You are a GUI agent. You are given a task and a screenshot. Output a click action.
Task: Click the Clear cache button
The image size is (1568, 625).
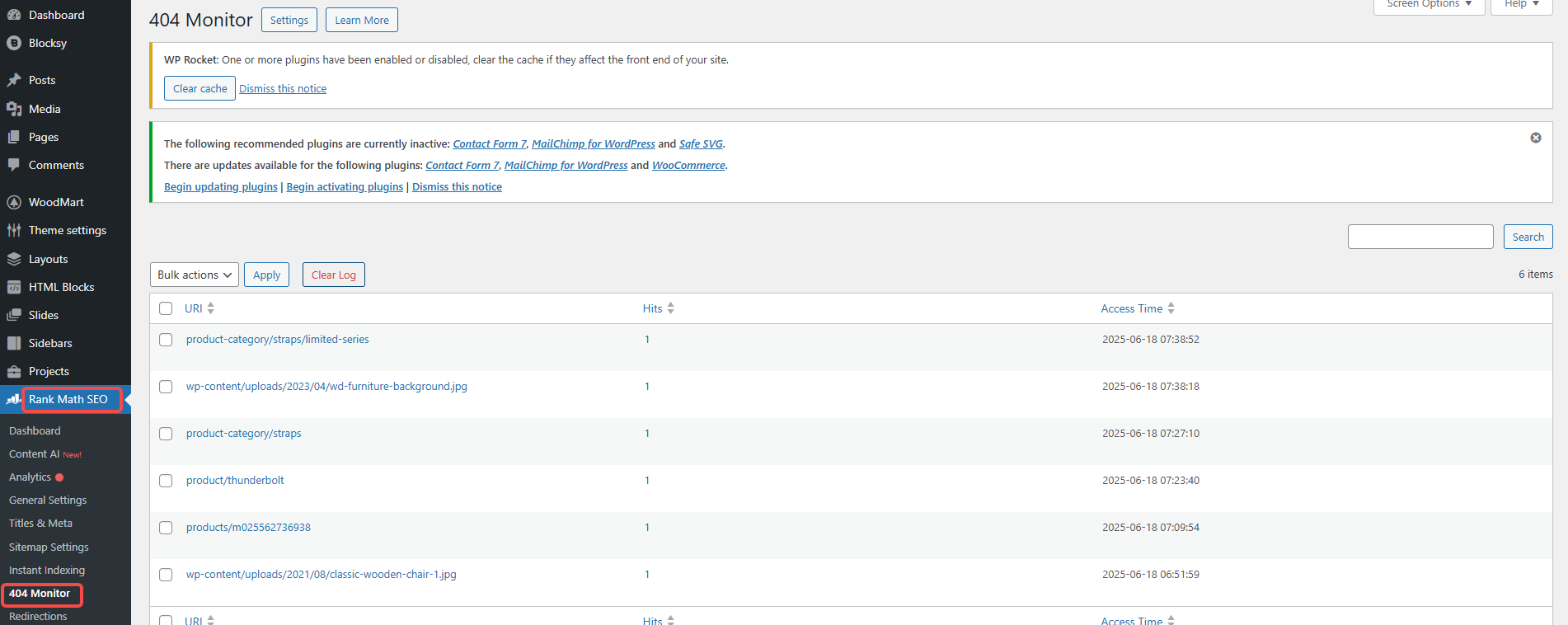point(200,88)
